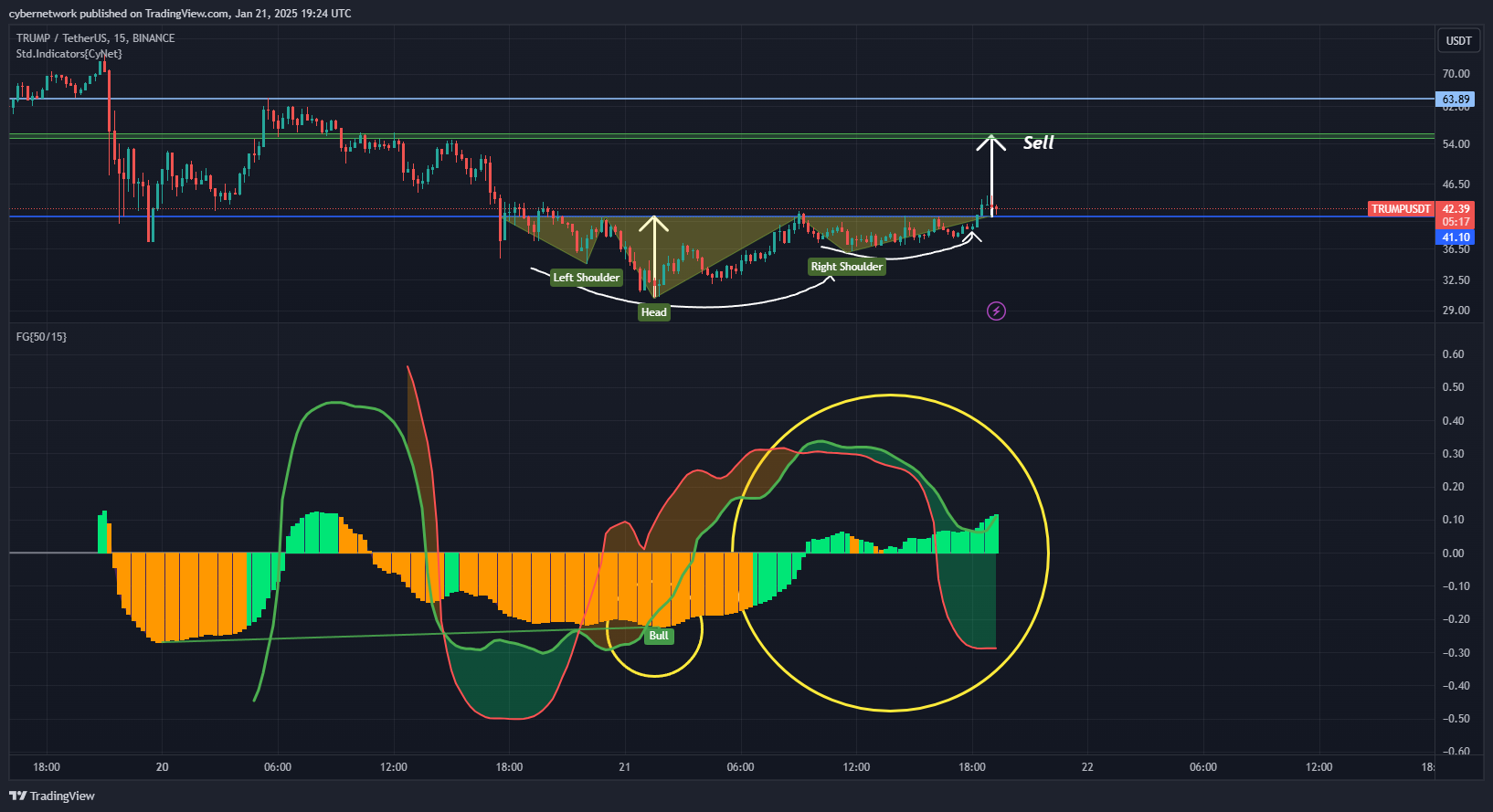
Task: Click the 0.00 oscillator axis label
Action: click(1453, 554)
